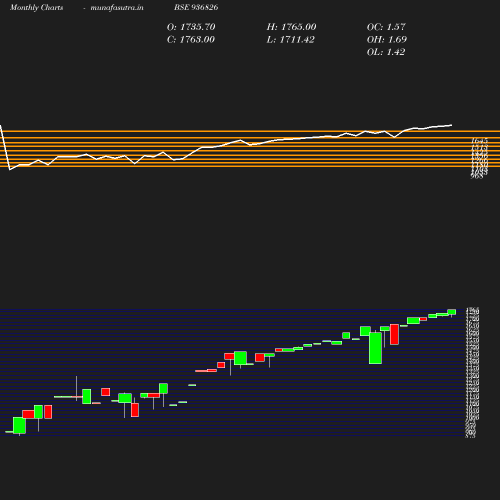Click the 'OL: 1.42' value
Viewport: 500px width, 500px height.
pos(386,52)
